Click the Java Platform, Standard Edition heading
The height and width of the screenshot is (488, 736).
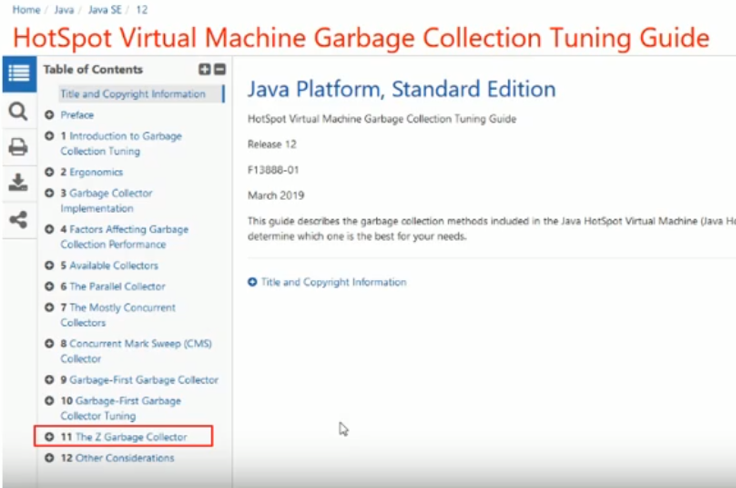coord(402,89)
